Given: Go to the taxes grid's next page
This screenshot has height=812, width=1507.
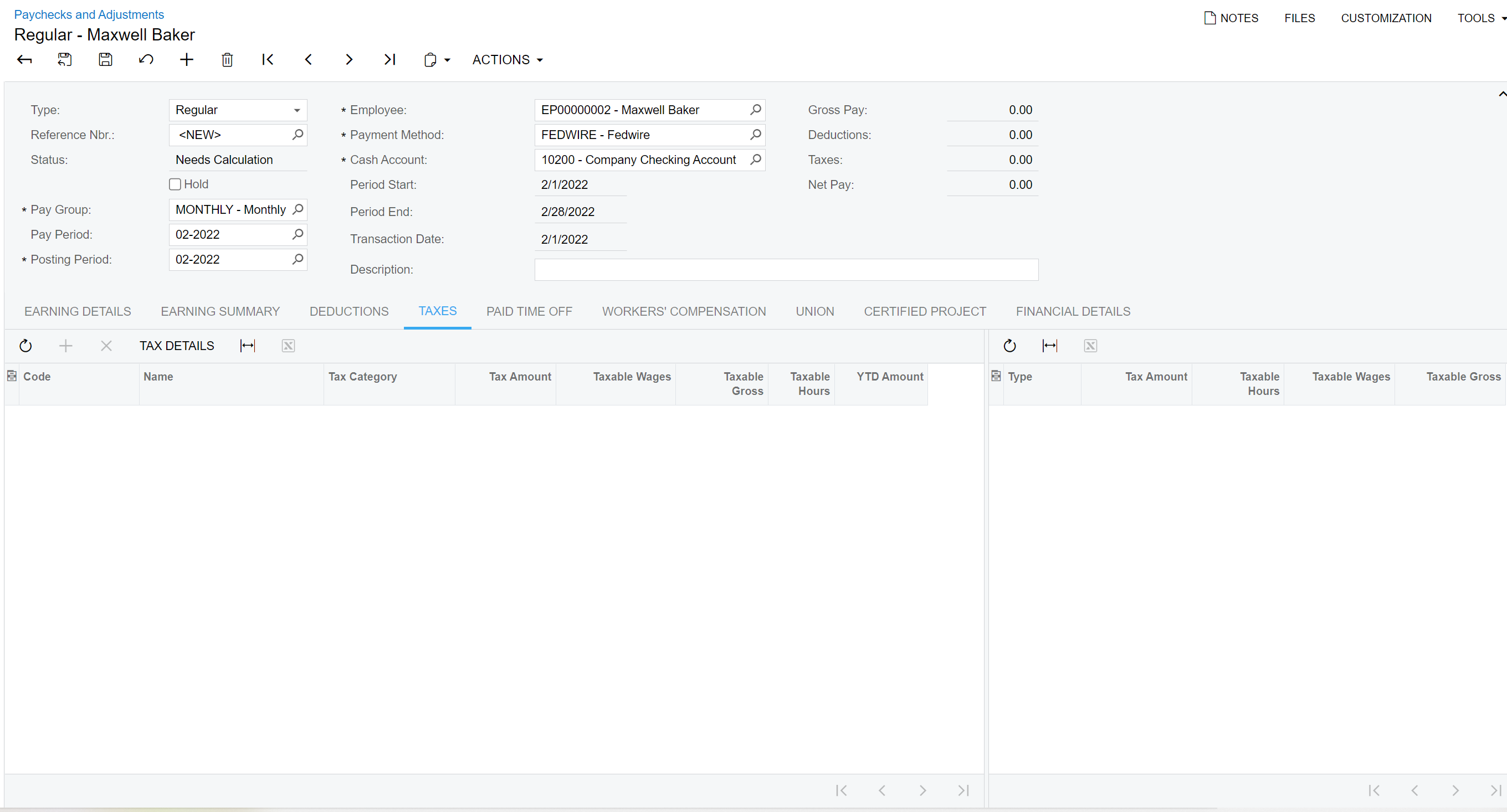Looking at the screenshot, I should pyautogui.click(x=922, y=790).
